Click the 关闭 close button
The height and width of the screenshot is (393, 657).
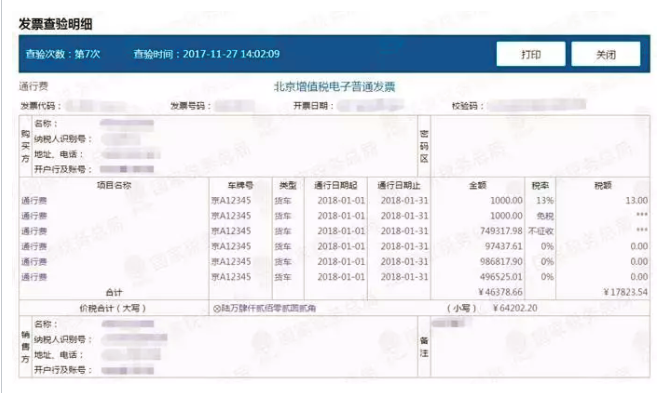coord(606,54)
